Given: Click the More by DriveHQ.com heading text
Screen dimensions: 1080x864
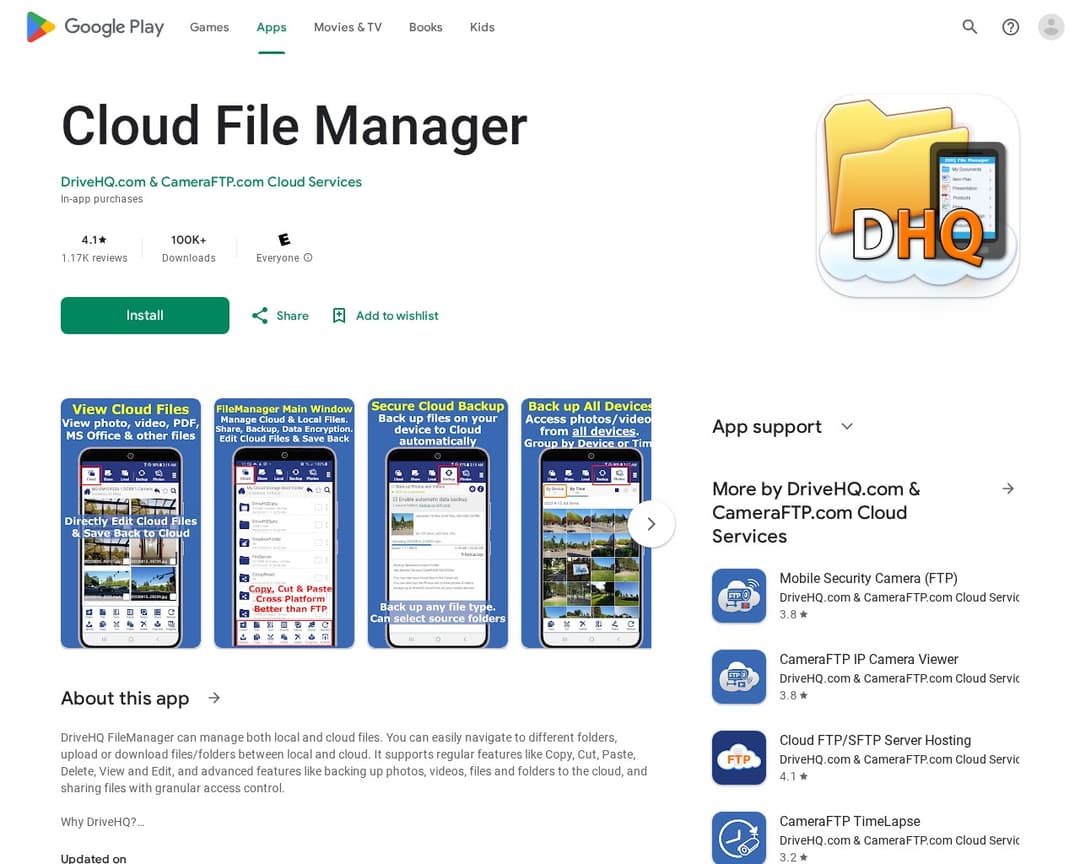Looking at the screenshot, I should pyautogui.click(x=817, y=513).
